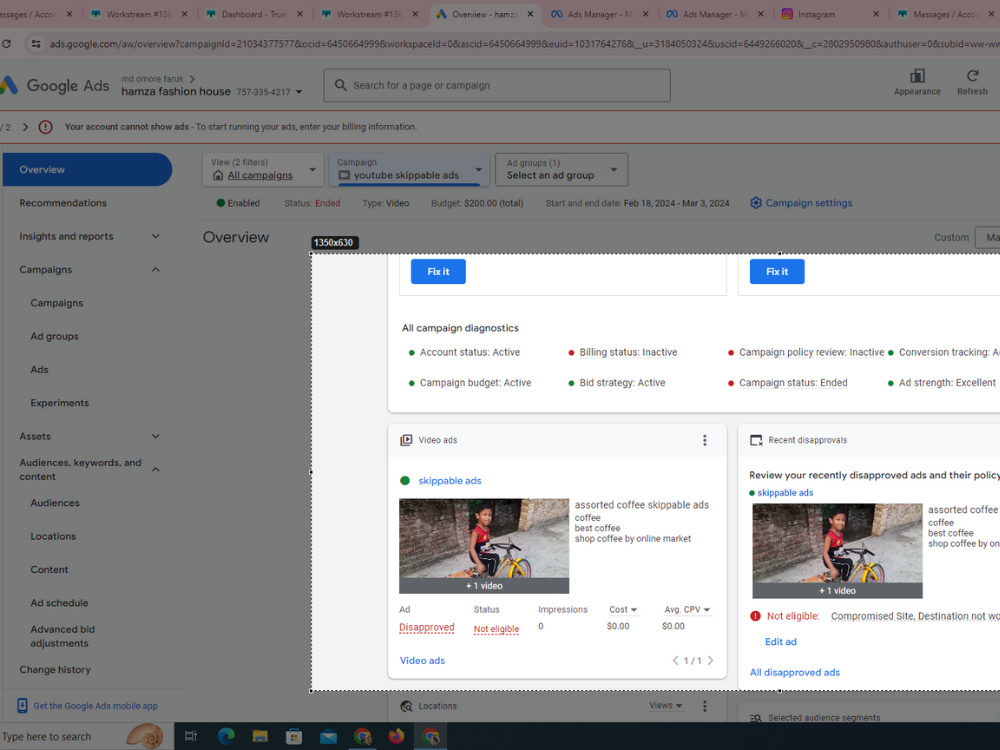The width and height of the screenshot is (1000, 750).
Task: Open Locations in sidebar
Action: click(53, 536)
